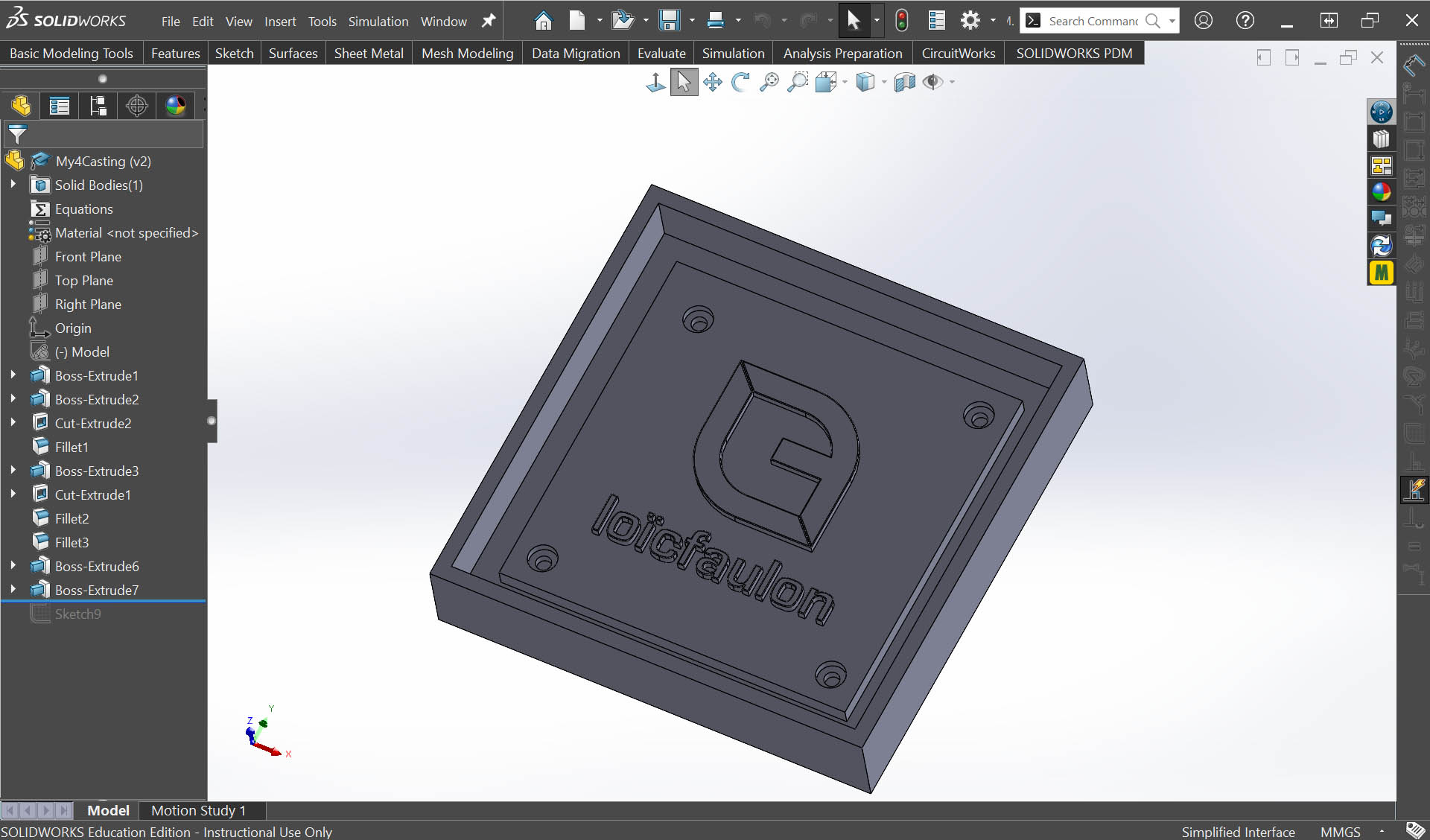Click the Rebuild traffic light icon
The height and width of the screenshot is (840, 1430).
click(x=901, y=21)
